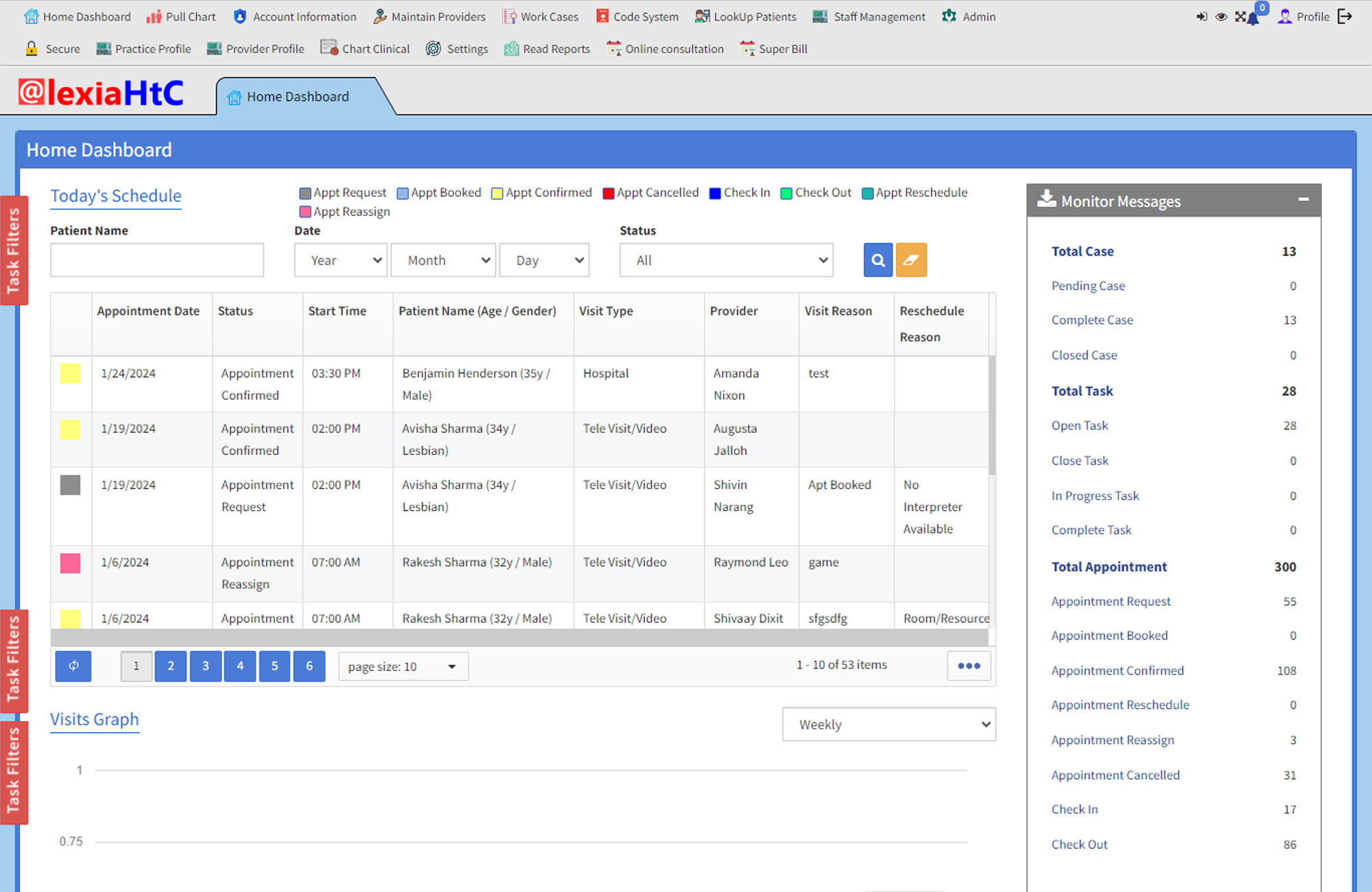Click the schedule table horizontal scrollbar

click(519, 637)
